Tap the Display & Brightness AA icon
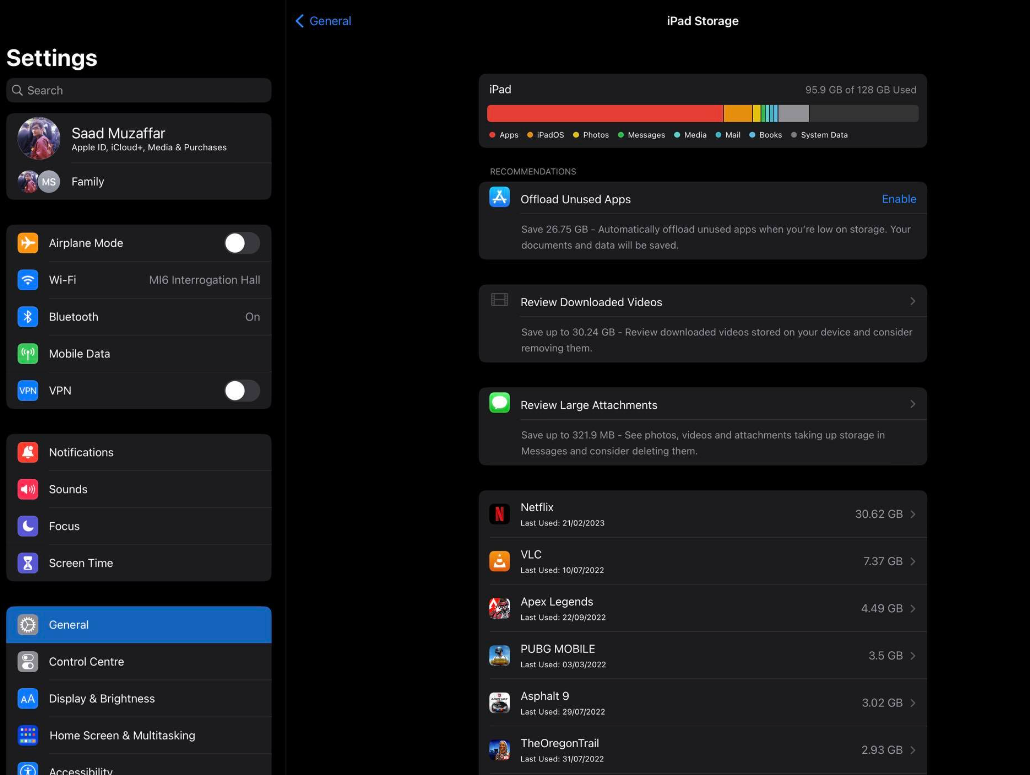 [28, 698]
